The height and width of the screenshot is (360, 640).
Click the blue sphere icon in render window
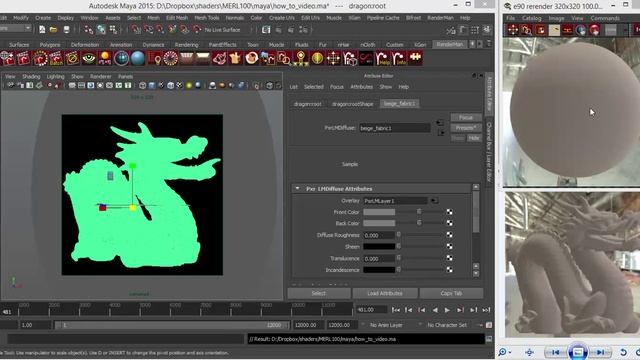pos(581,30)
